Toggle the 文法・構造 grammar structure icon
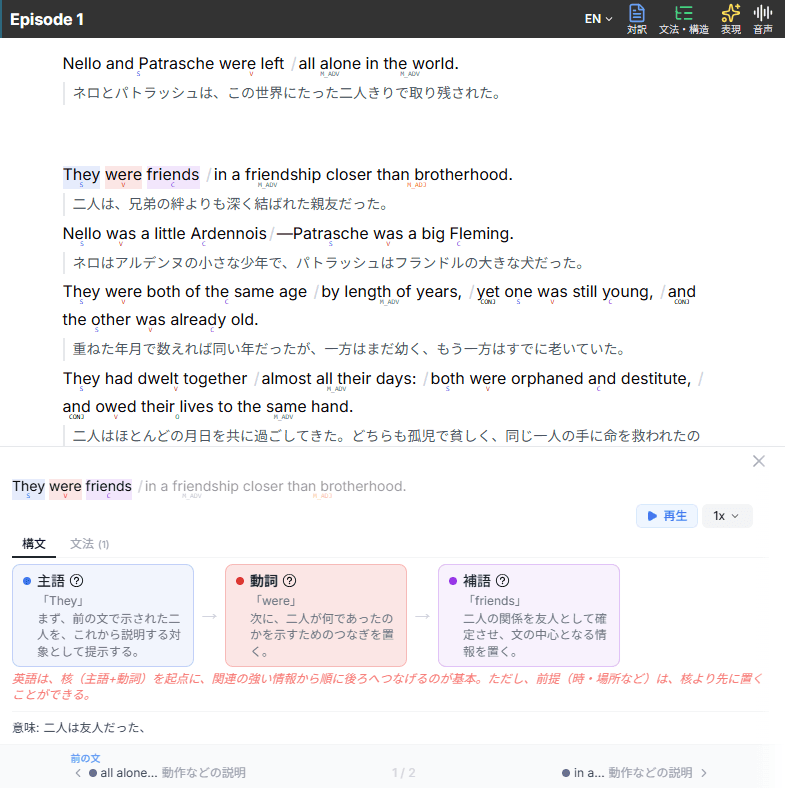Image resolution: width=785 pixels, height=788 pixels. (x=683, y=19)
